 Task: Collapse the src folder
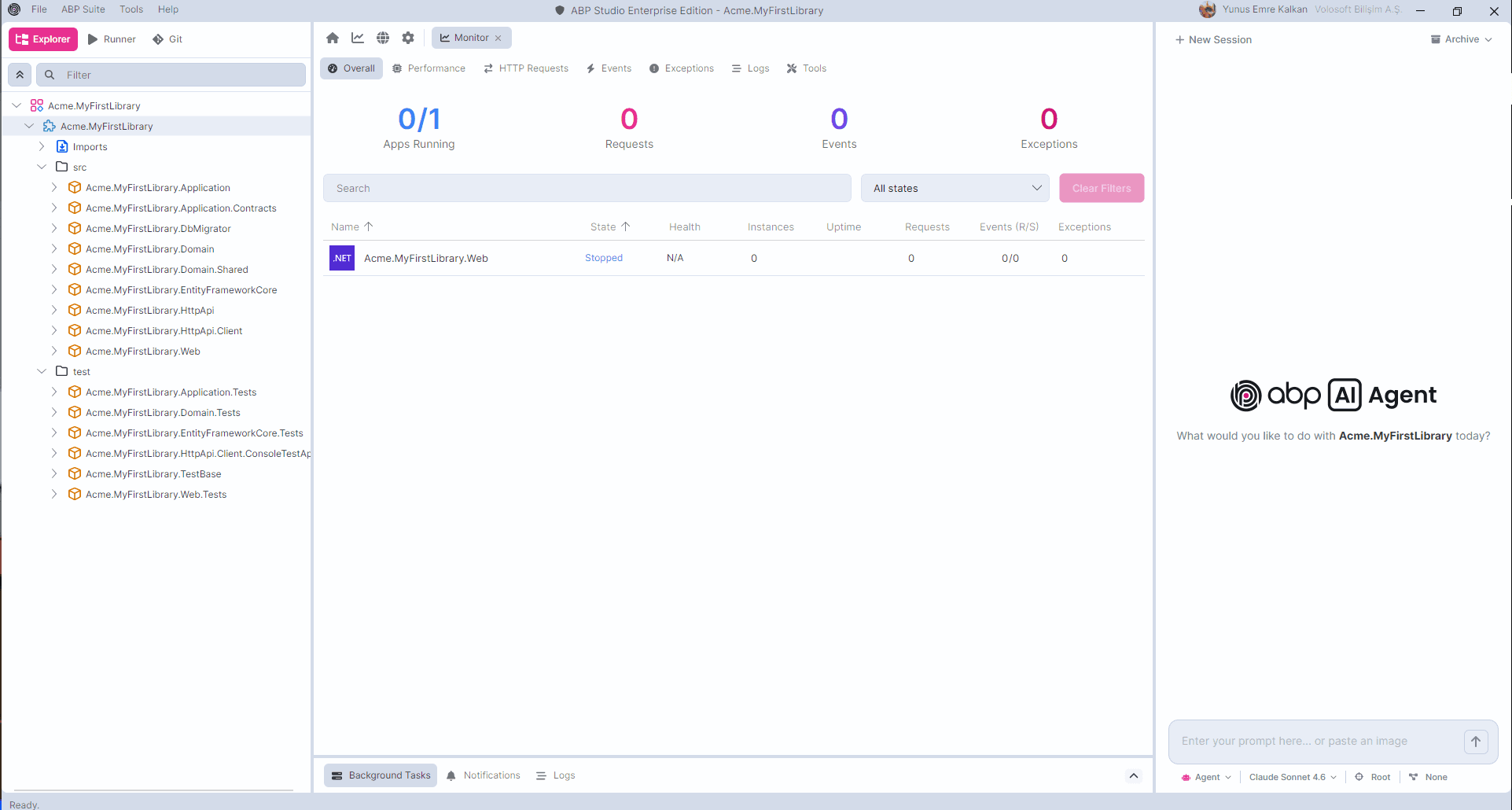tap(42, 167)
